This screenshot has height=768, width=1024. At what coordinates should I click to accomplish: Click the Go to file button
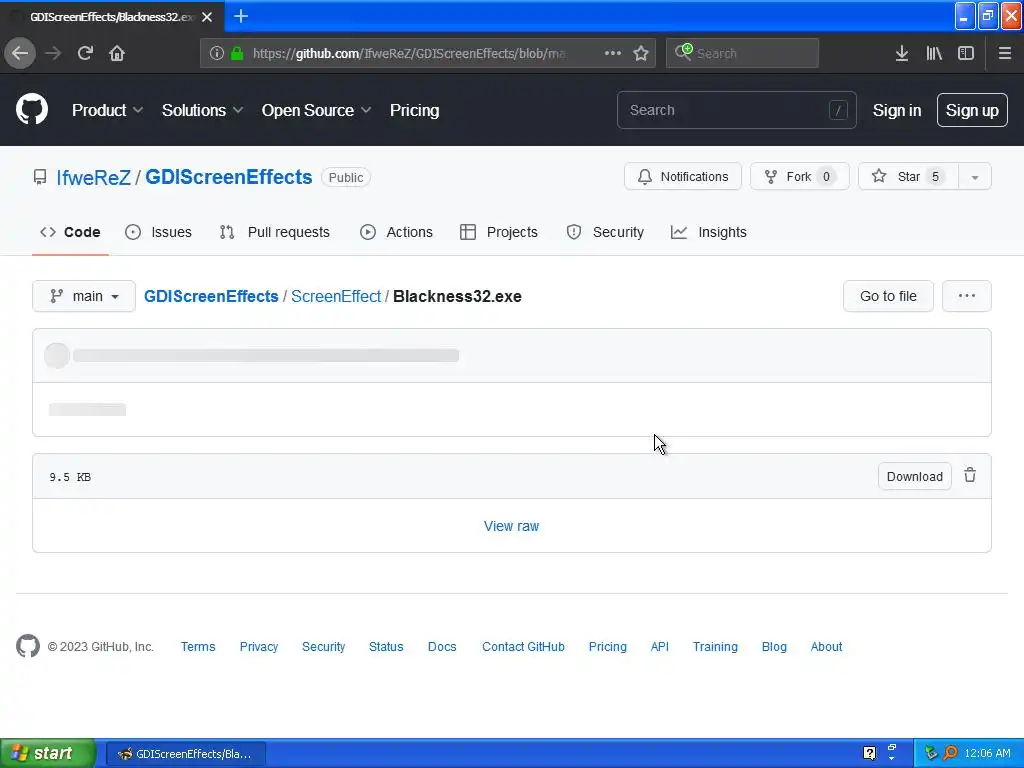point(888,296)
